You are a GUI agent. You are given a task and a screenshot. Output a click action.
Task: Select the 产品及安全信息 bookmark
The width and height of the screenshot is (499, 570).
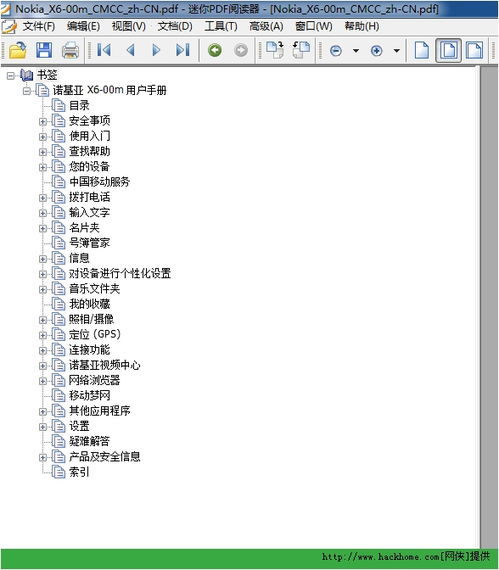105,457
